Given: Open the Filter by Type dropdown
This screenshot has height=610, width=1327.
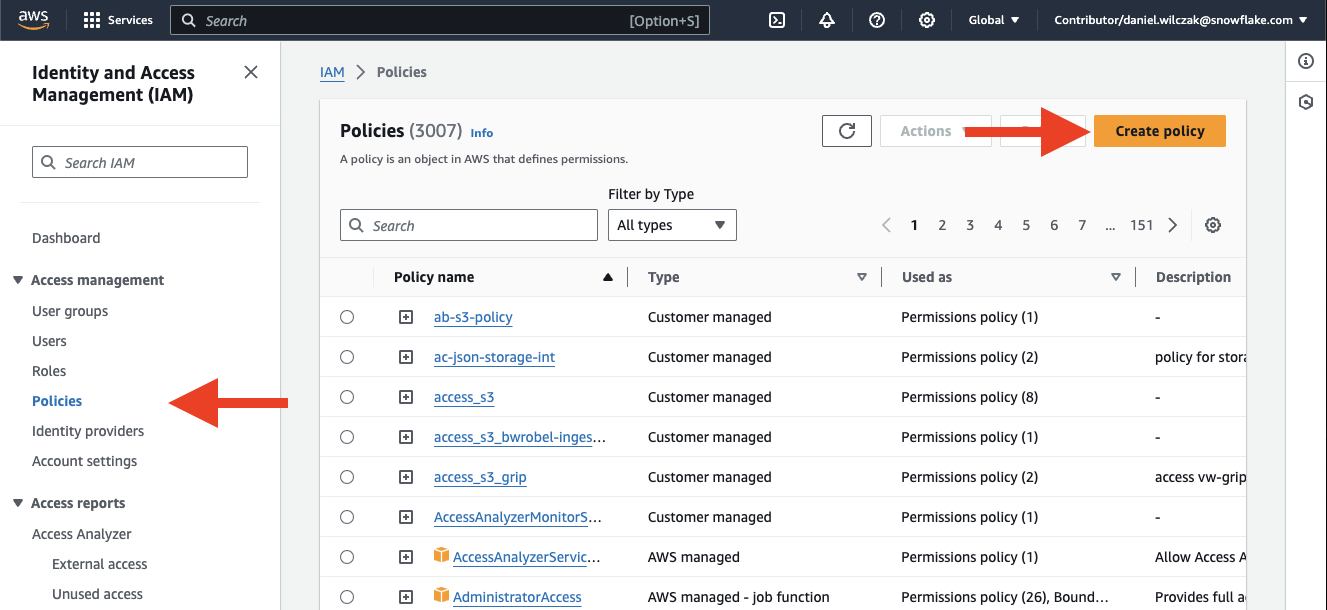Looking at the screenshot, I should [x=672, y=225].
